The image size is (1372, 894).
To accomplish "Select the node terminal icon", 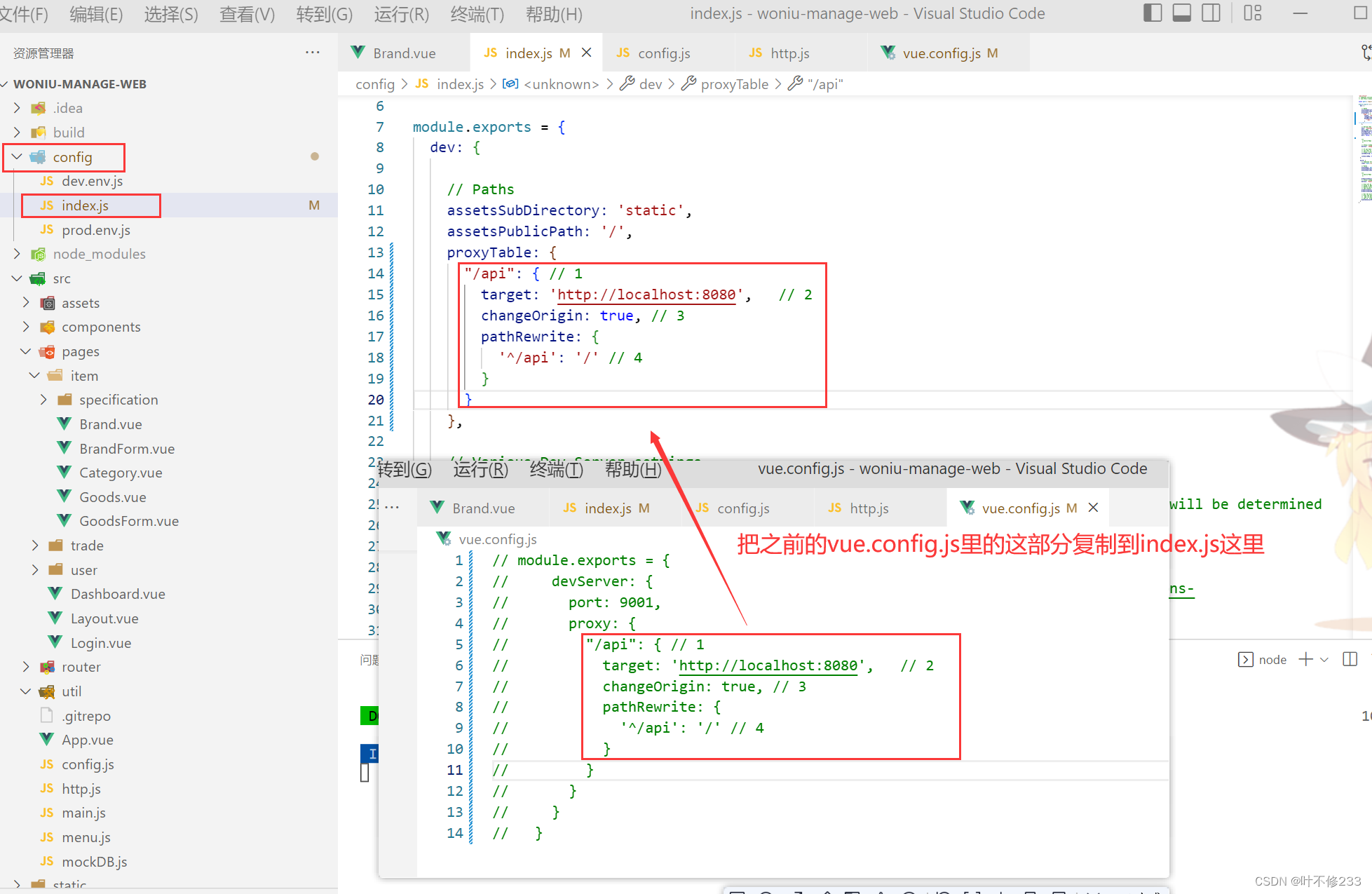I will (x=1246, y=659).
